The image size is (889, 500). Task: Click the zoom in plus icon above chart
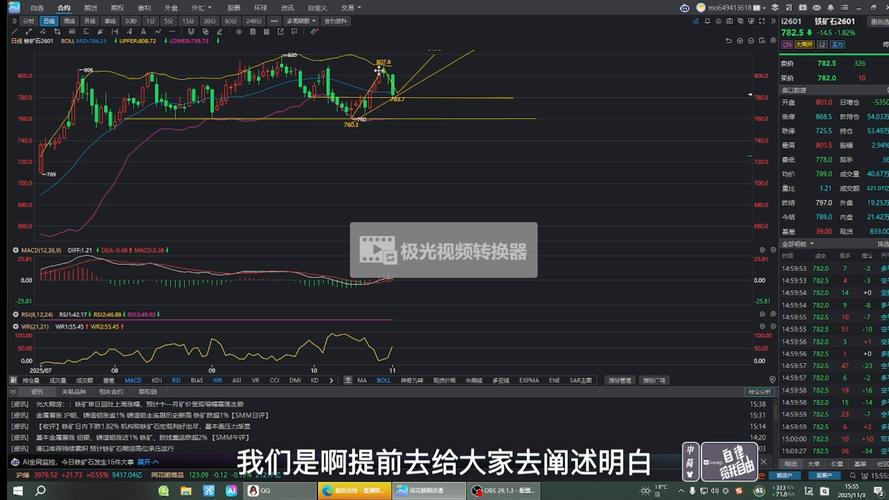tap(740, 41)
